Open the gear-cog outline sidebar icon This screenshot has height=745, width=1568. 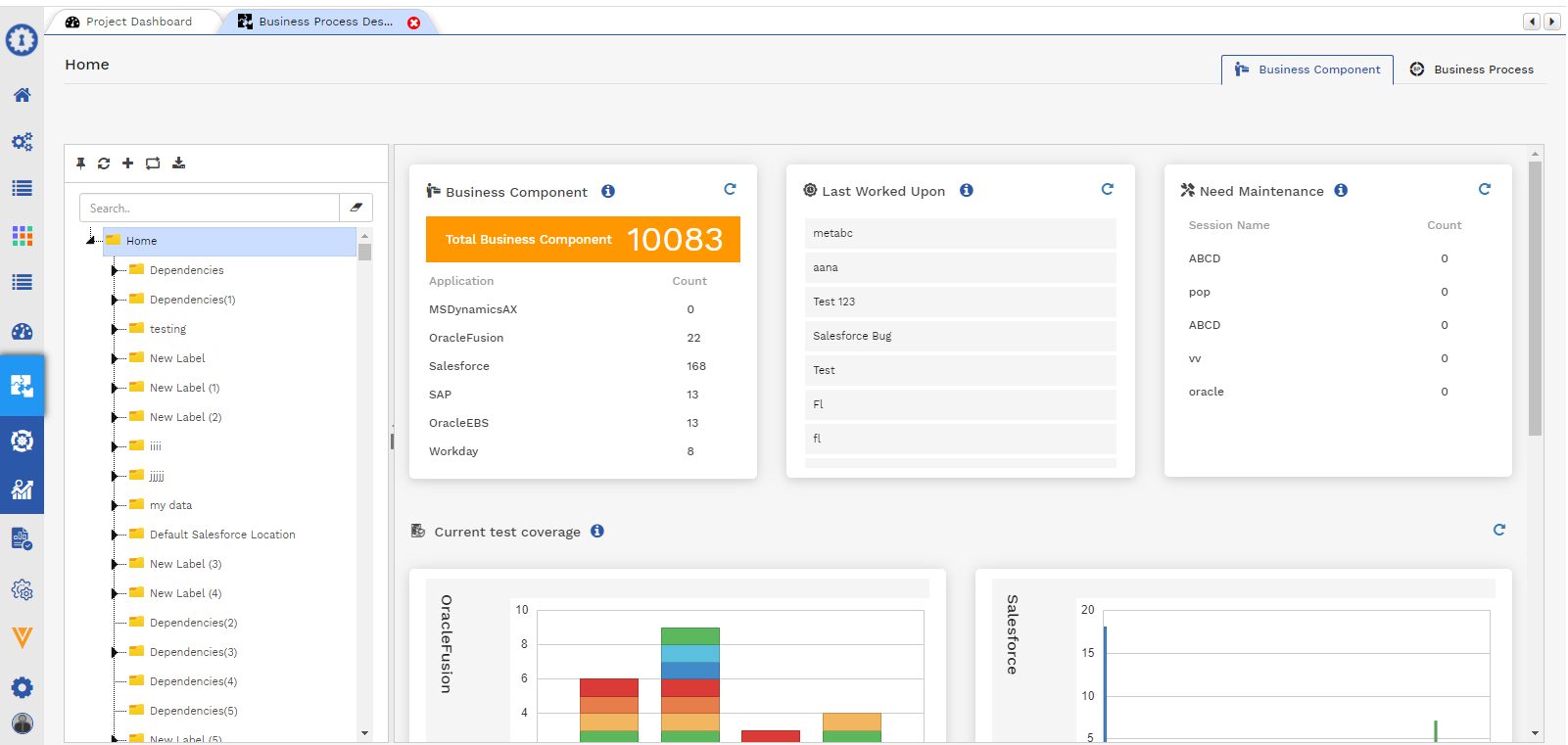click(22, 590)
